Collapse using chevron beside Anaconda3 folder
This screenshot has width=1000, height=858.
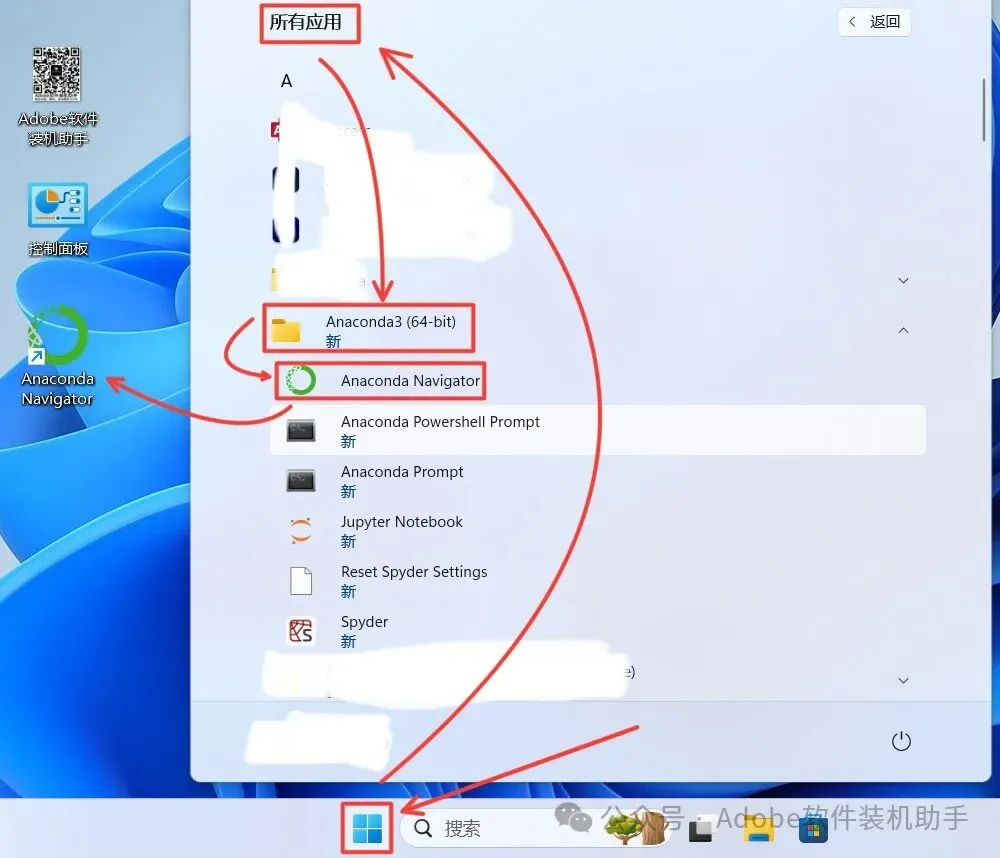[903, 330]
